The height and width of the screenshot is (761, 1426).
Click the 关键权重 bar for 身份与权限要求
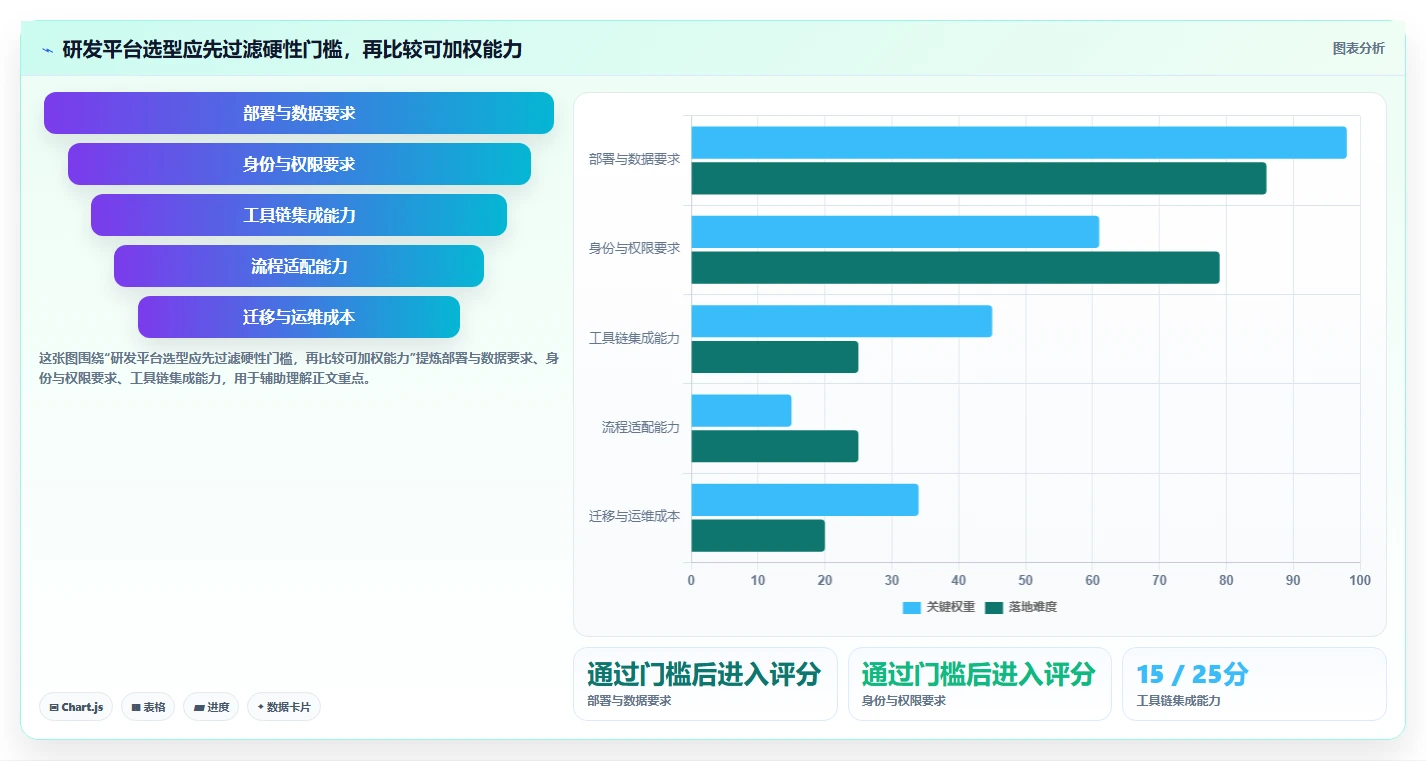[x=895, y=232]
